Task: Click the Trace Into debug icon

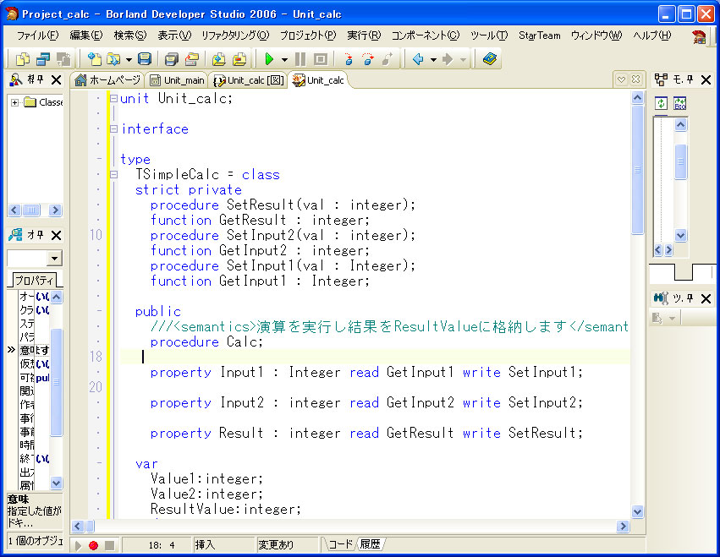Action: (348, 59)
